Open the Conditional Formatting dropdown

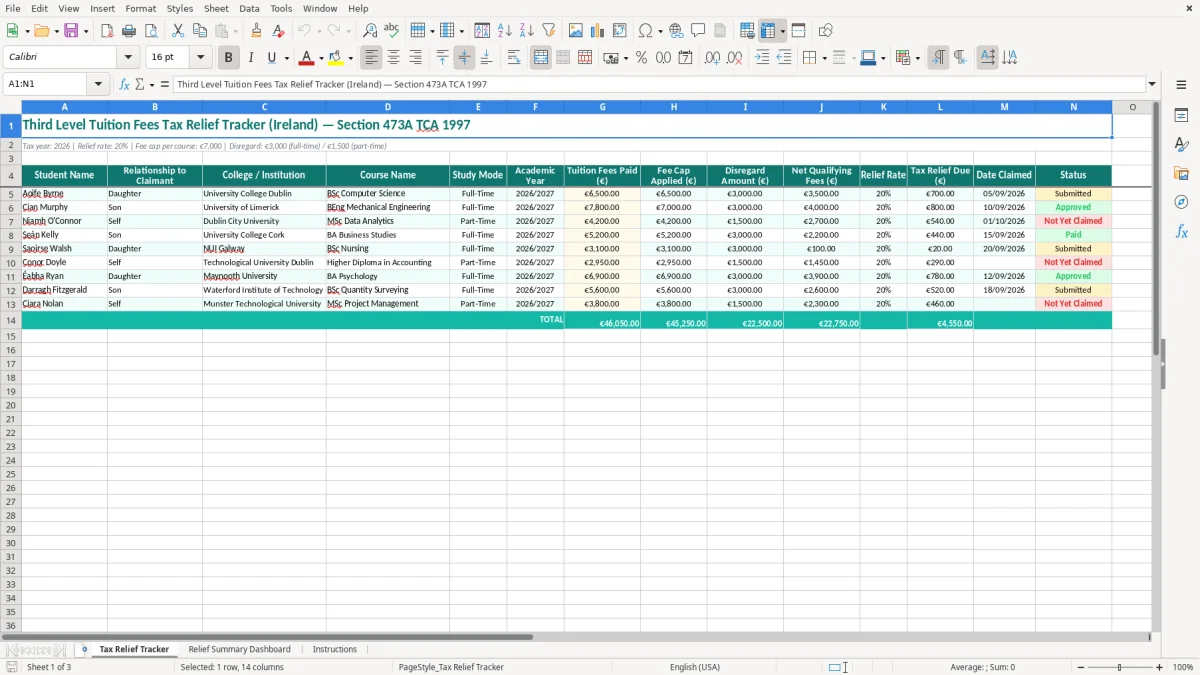pyautogui.click(x=917, y=58)
